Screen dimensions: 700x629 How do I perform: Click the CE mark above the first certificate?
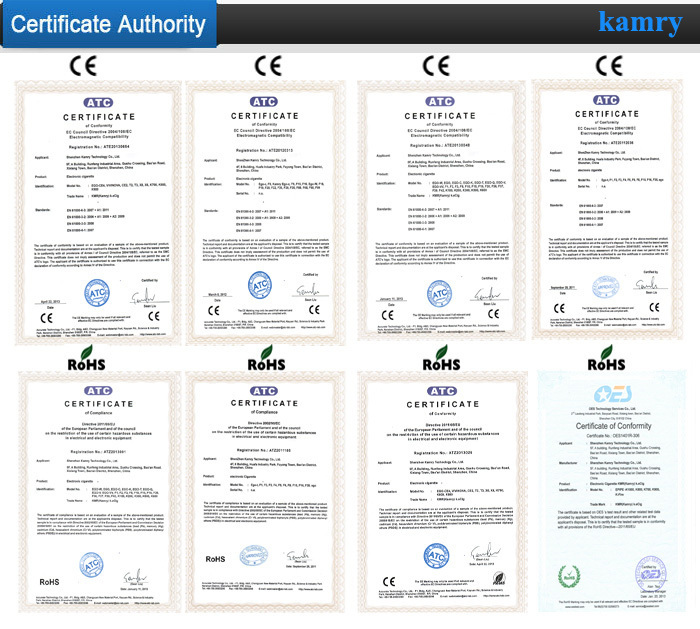(83, 66)
